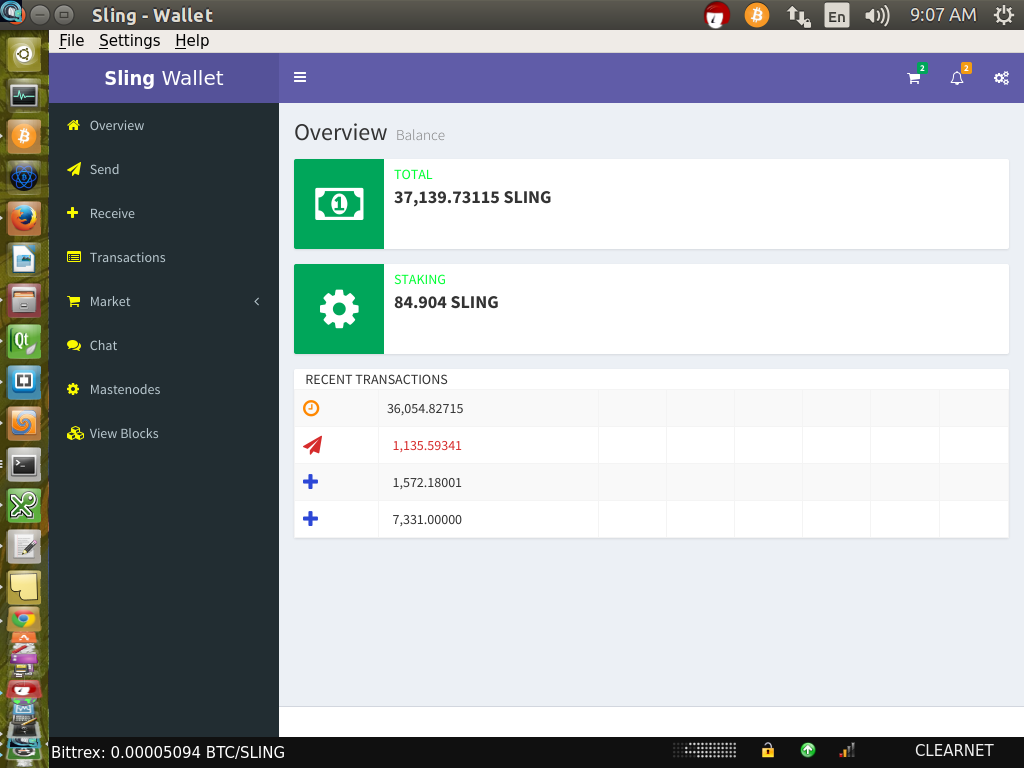Open the header gears settings icon
Screen dimensions: 1024x768
[x=1001, y=78]
